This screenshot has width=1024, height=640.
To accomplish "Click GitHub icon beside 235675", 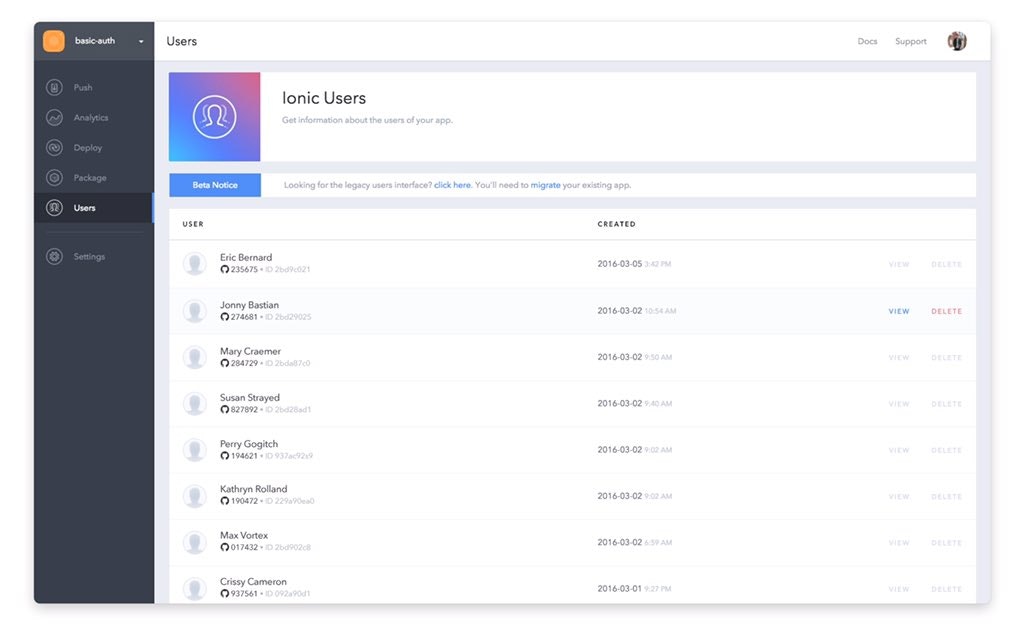I will tap(225, 269).
